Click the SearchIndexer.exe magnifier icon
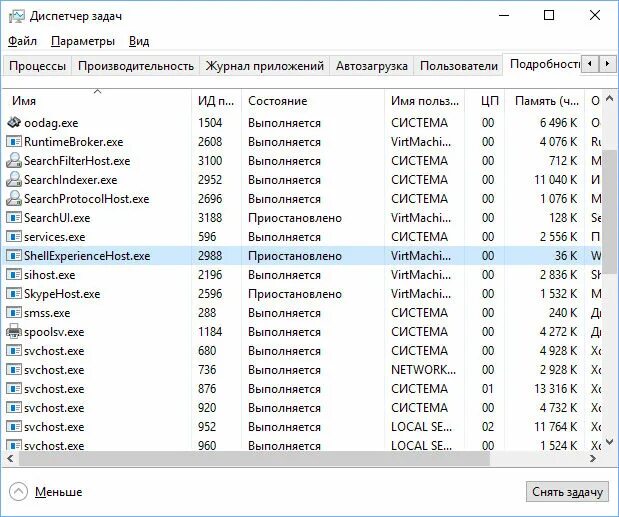 pos(14,180)
